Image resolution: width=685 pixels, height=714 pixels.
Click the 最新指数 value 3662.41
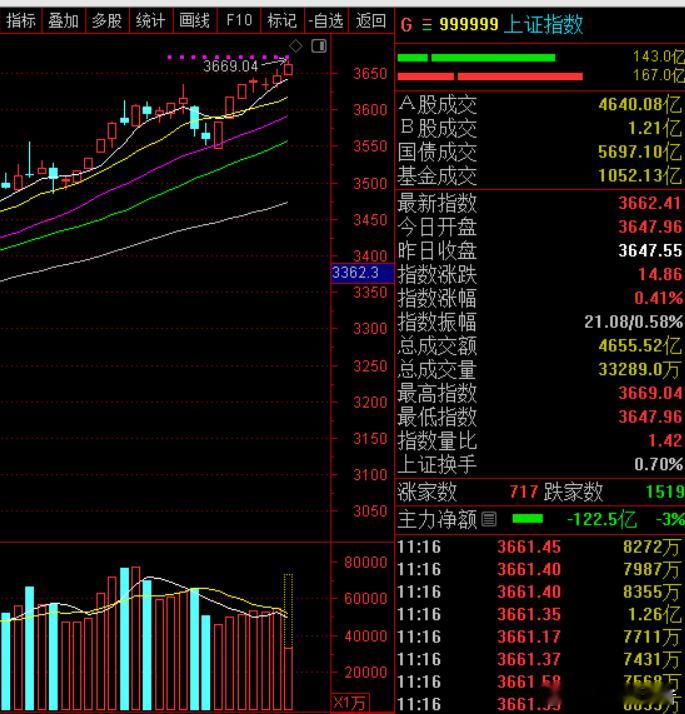pyautogui.click(x=650, y=204)
